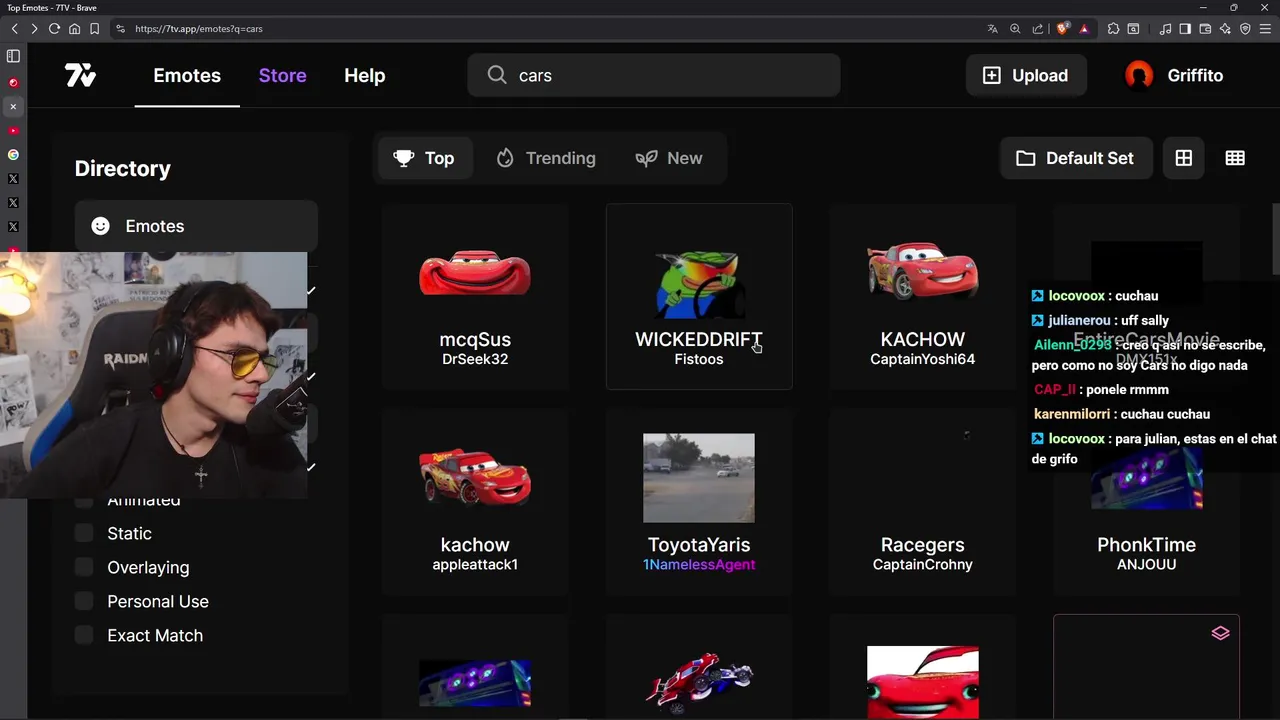The width and height of the screenshot is (1280, 720).
Task: Click the Griffito username
Action: 1195,75
